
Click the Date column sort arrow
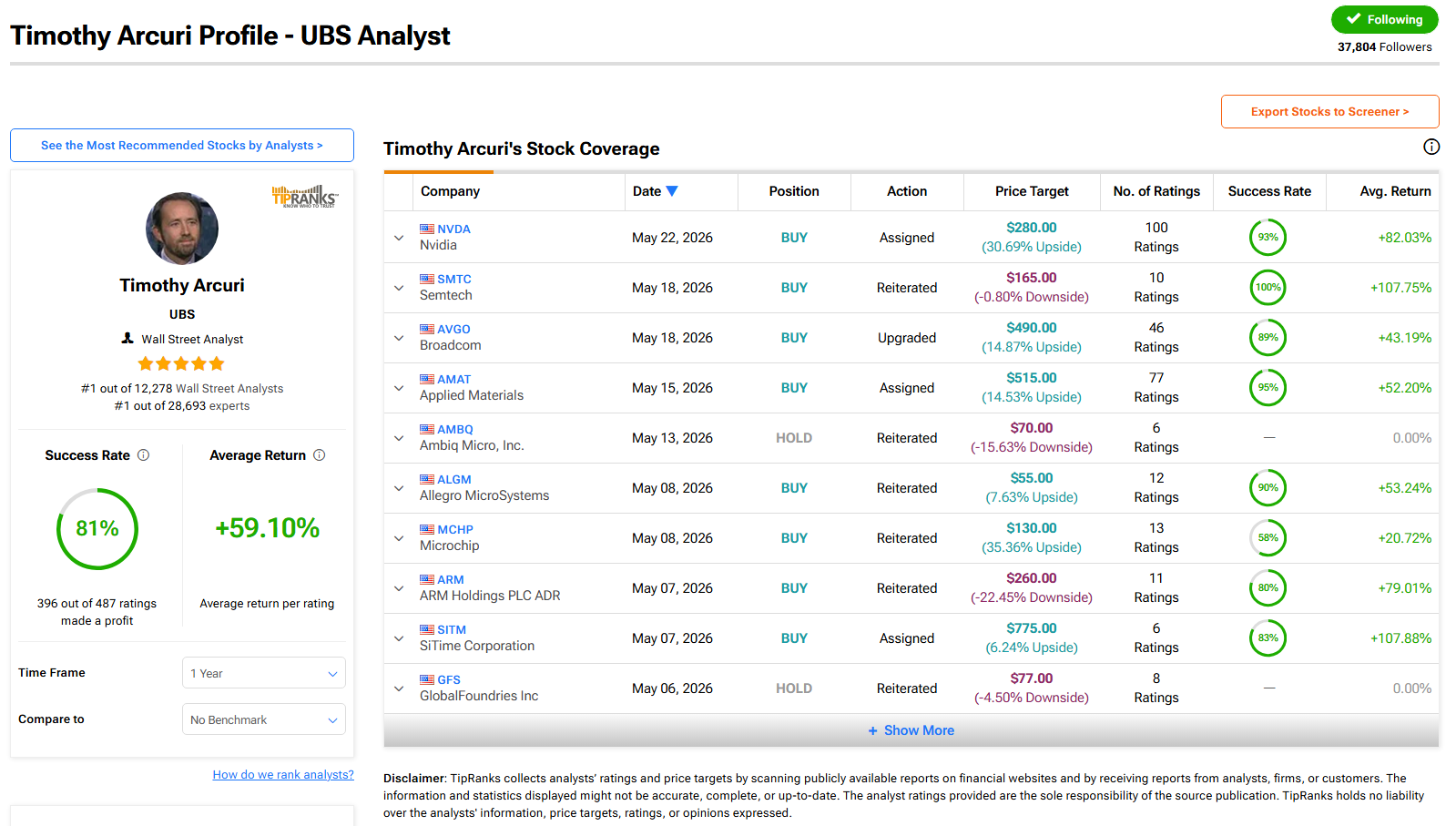click(x=672, y=191)
